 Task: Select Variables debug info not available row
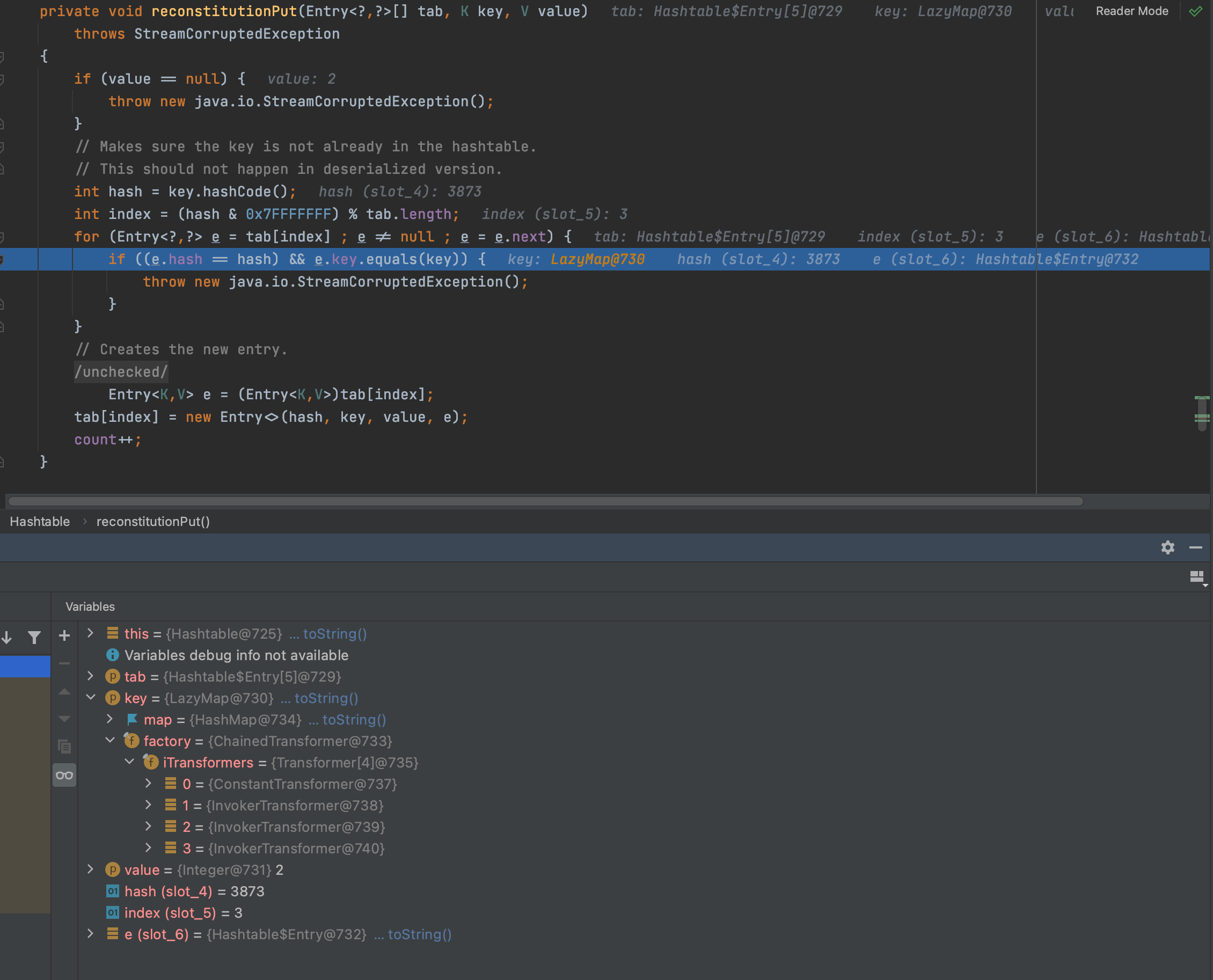(x=227, y=655)
